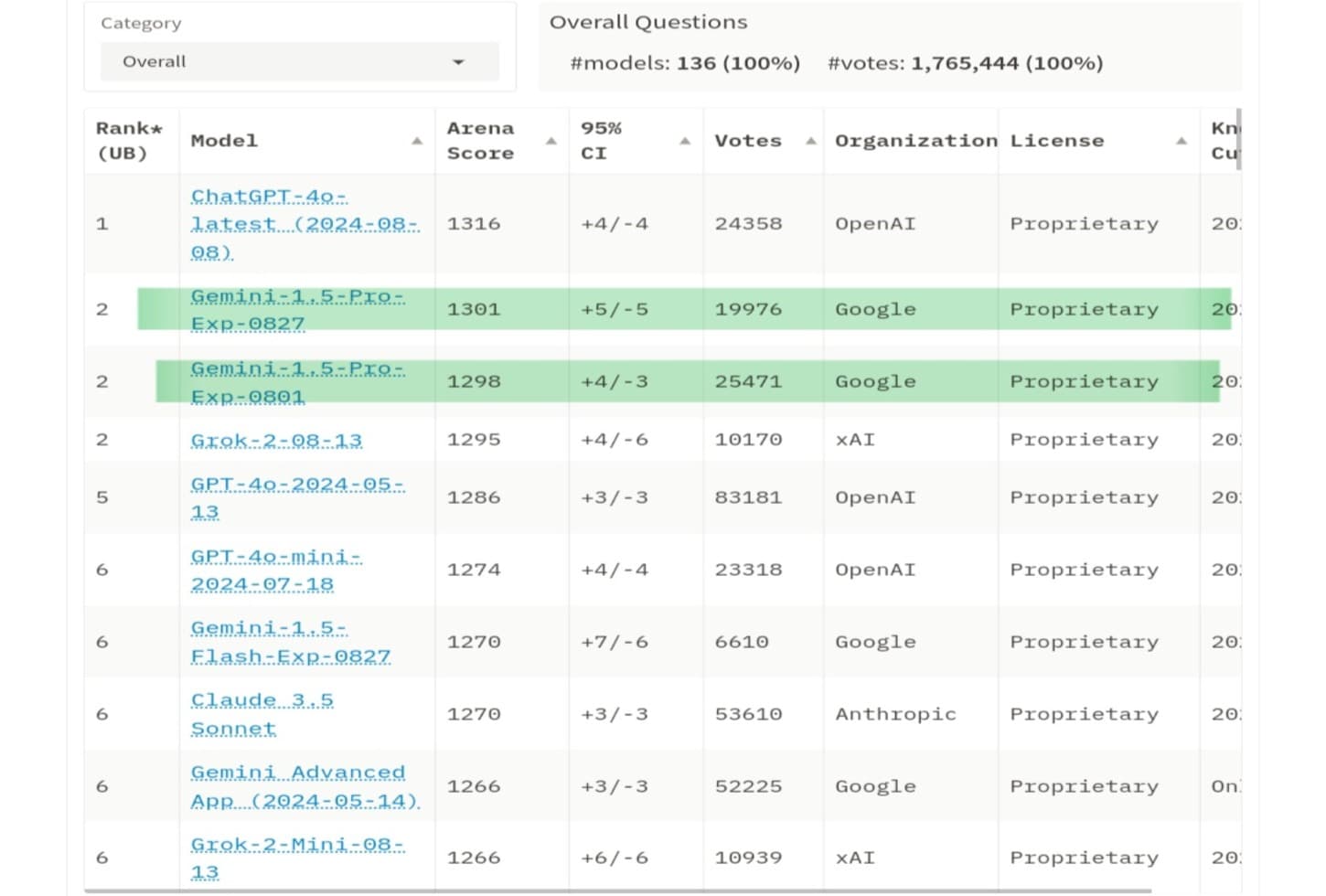1326x896 pixels.
Task: Click the Rank* (UB) column header
Action: 129,141
